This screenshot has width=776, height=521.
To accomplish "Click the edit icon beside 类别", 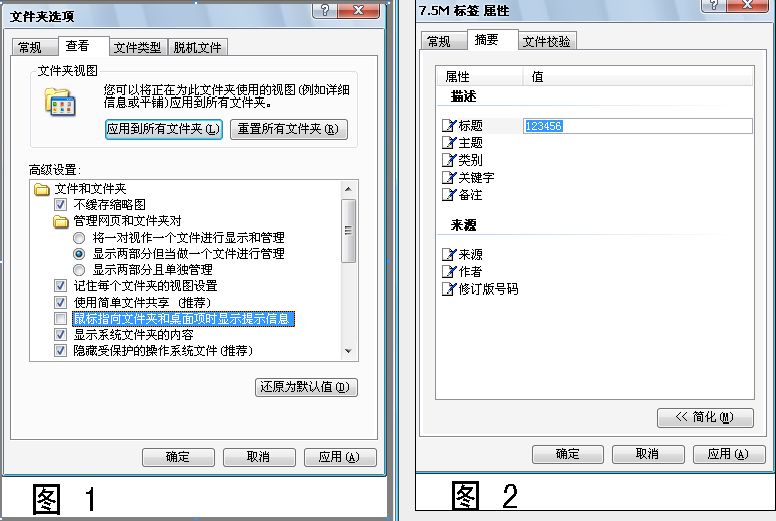I will coord(449,160).
